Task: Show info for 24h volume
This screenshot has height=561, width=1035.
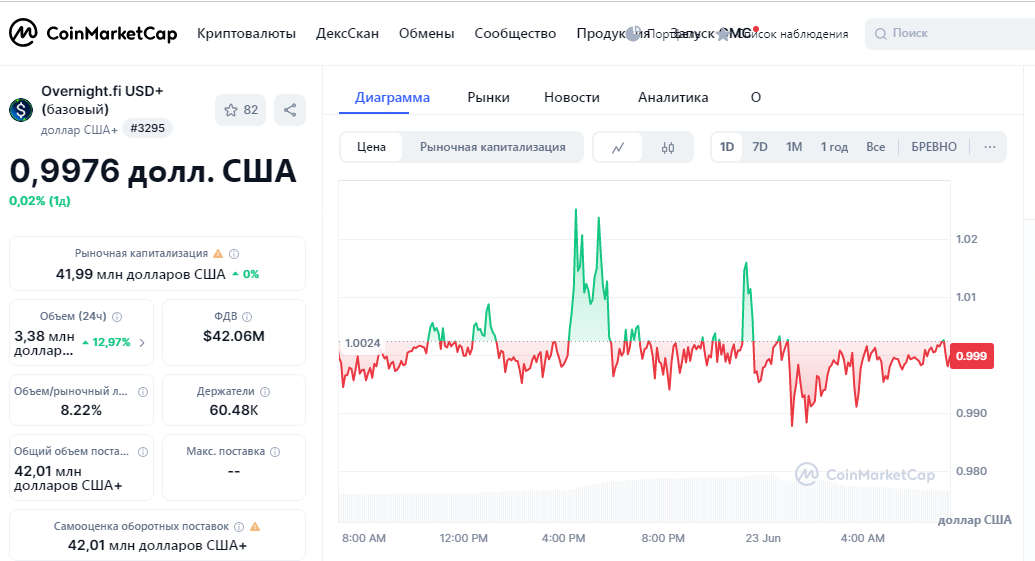Action: pos(117,317)
